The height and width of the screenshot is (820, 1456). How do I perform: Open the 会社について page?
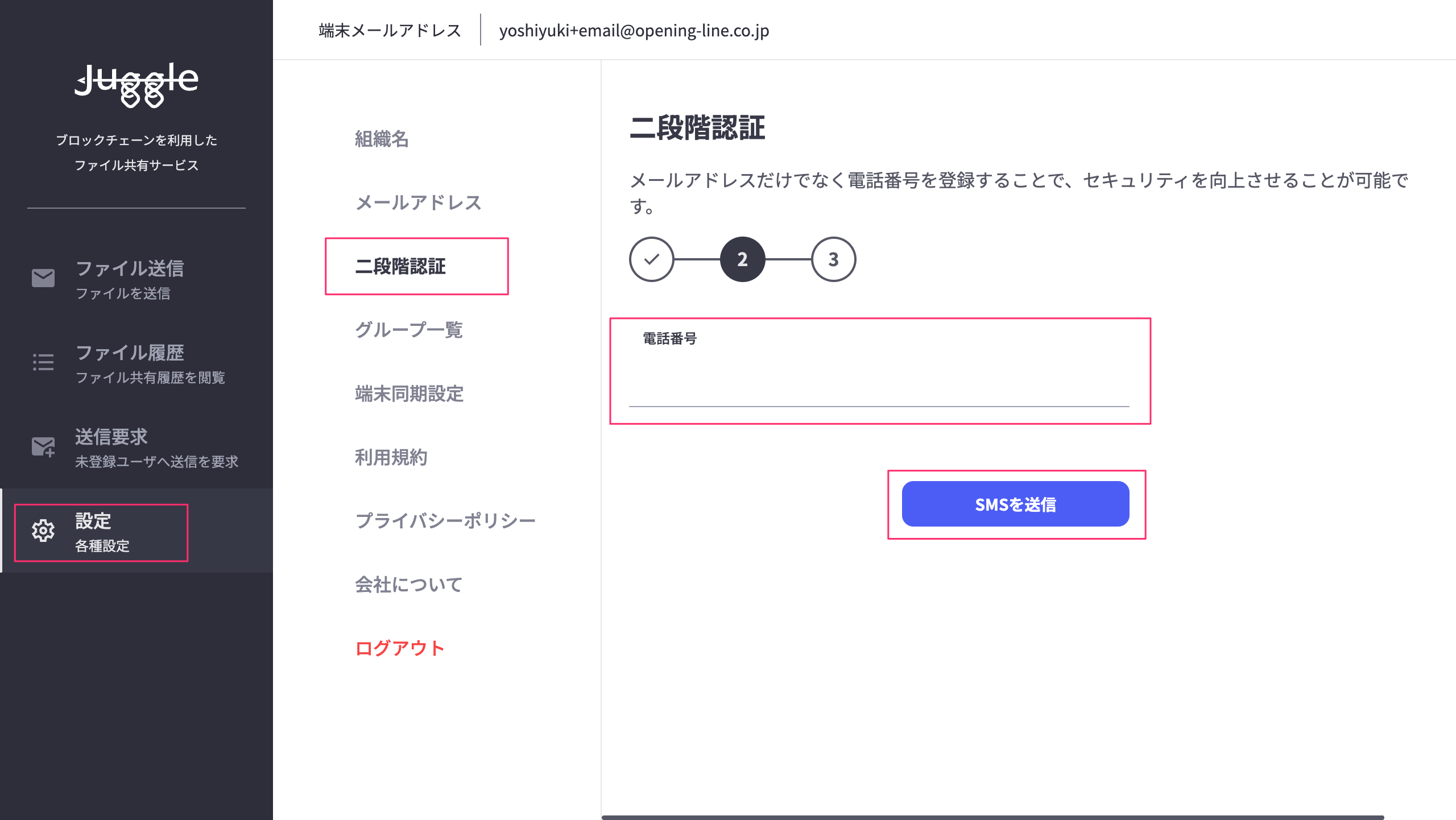click(x=408, y=585)
